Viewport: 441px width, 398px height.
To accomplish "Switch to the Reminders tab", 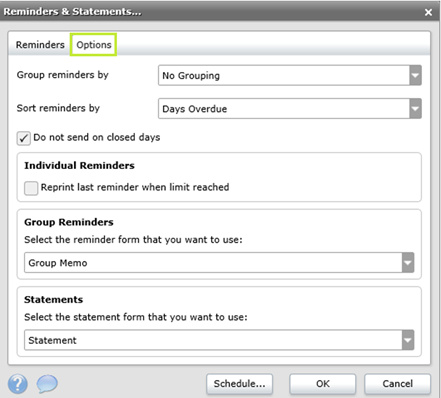I will tap(40, 45).
